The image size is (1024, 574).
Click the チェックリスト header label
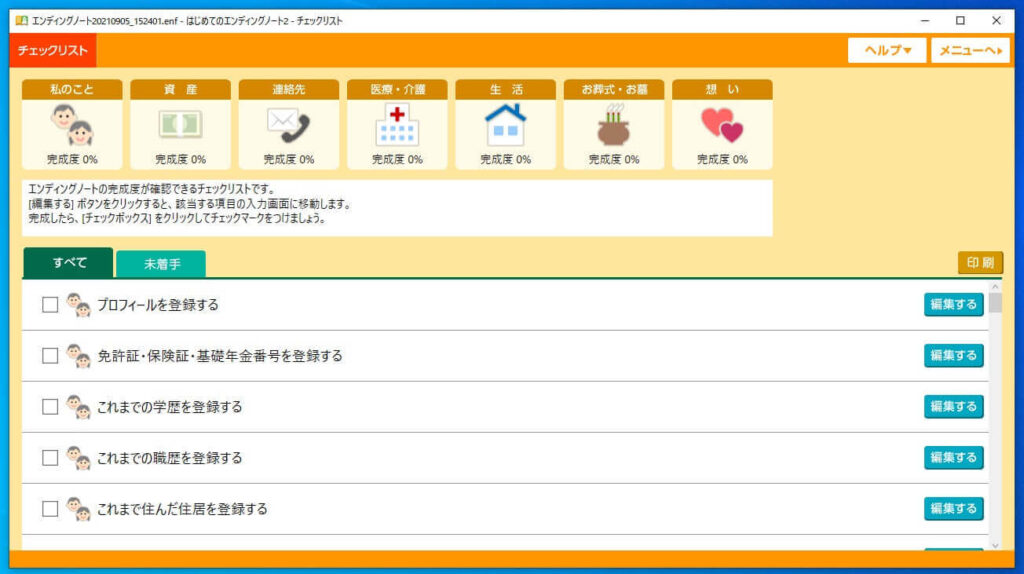(x=53, y=50)
